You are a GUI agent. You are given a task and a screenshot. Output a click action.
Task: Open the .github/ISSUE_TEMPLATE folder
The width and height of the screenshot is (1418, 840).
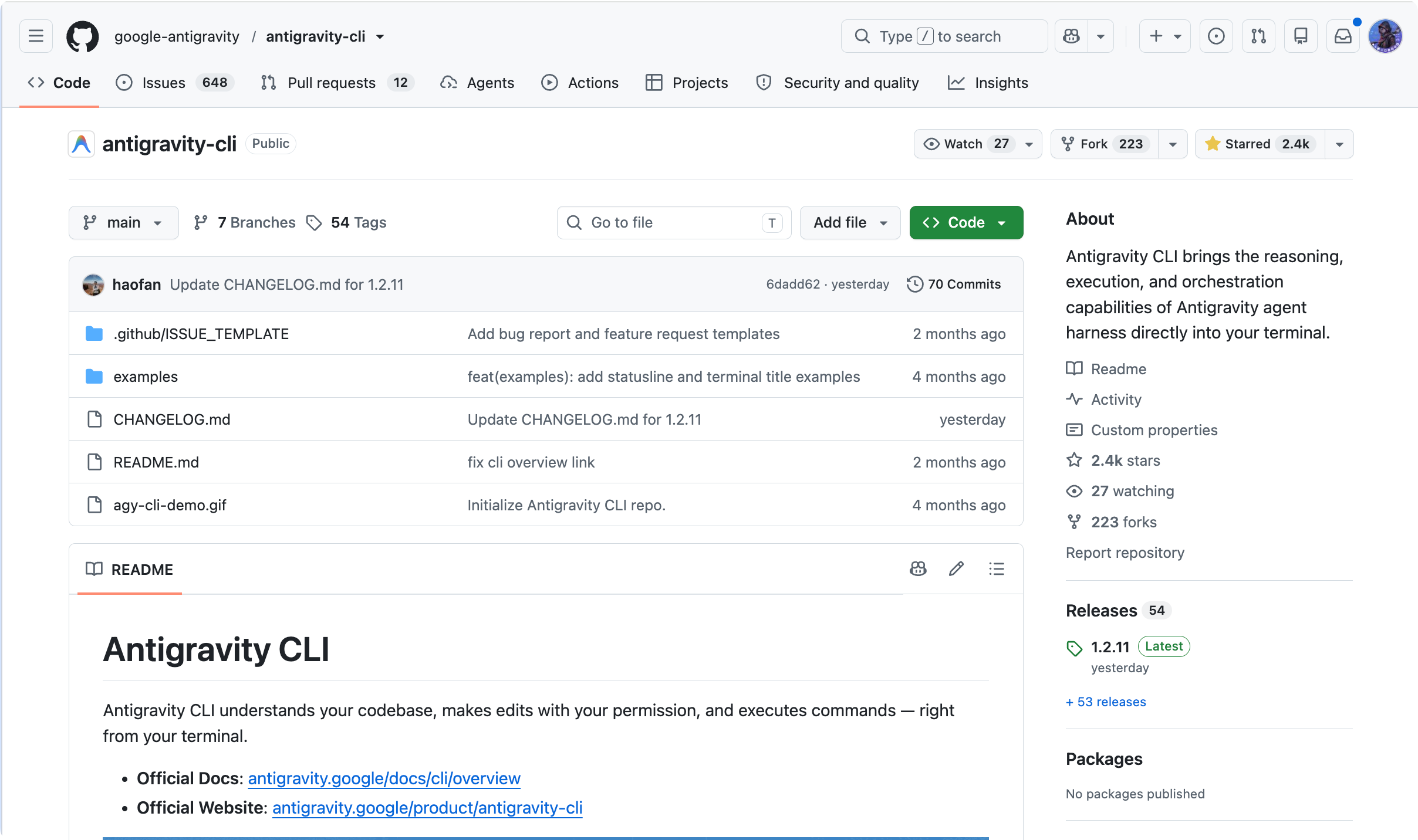click(x=201, y=334)
